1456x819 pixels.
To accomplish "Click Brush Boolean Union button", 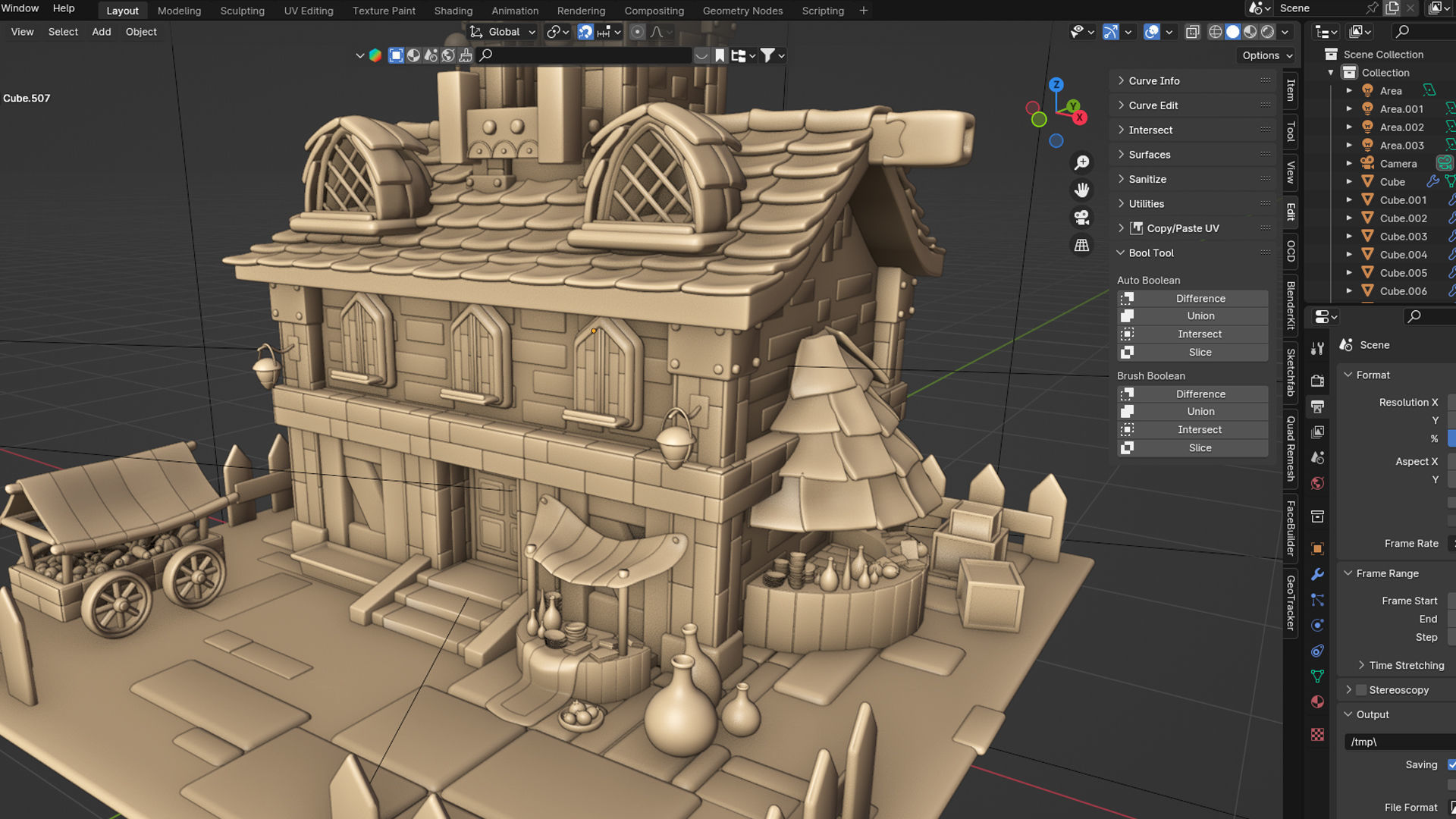I will (1193, 412).
